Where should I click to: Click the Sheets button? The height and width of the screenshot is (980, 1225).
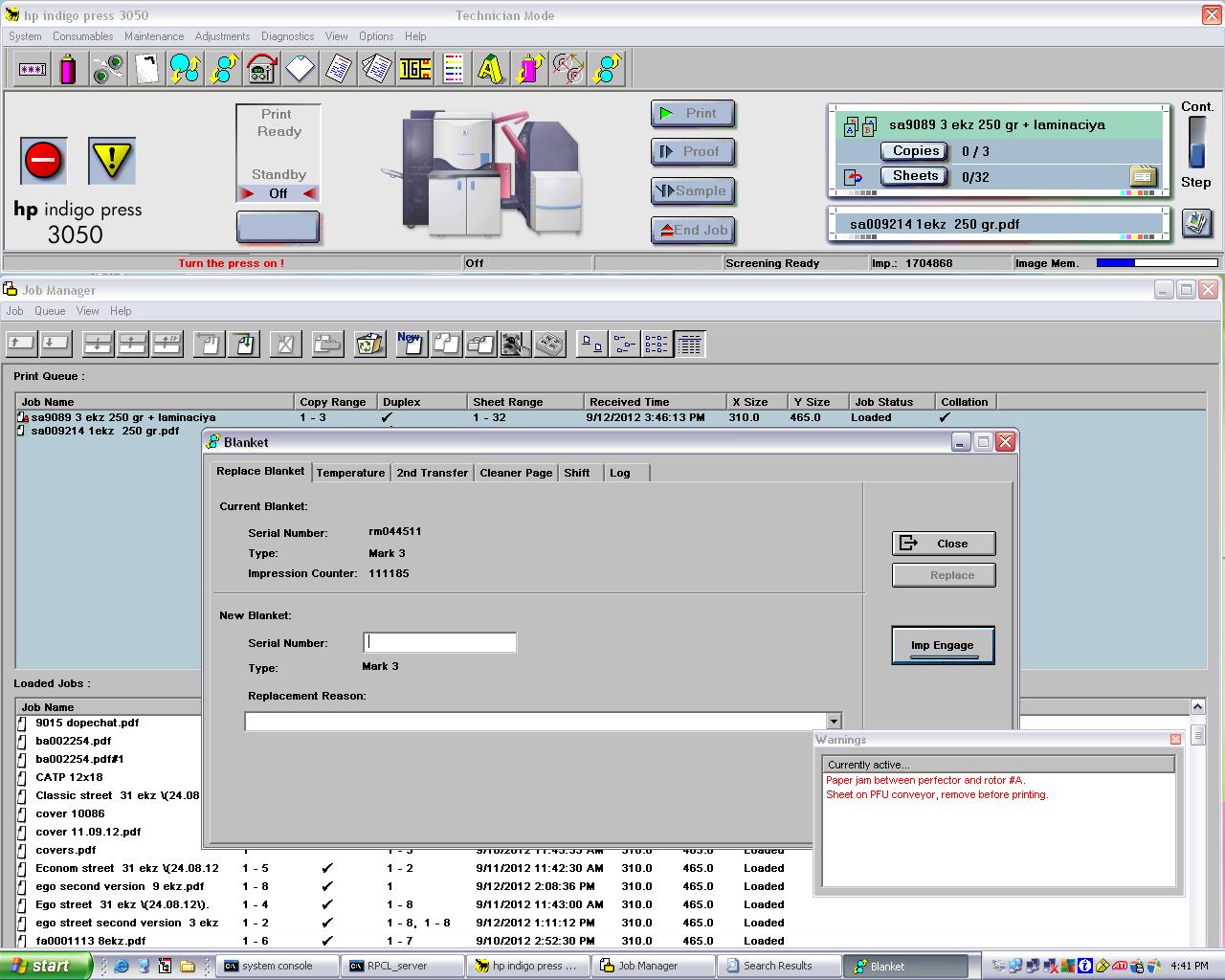(915, 176)
